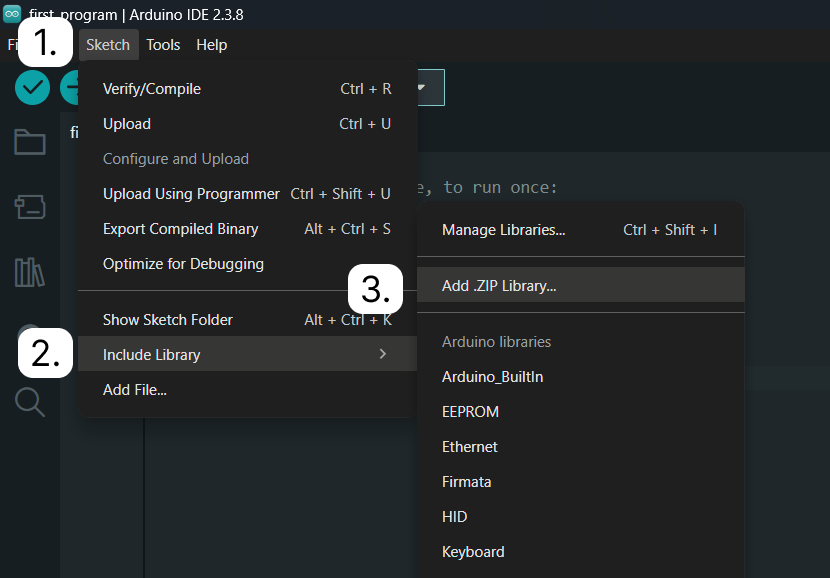Open the Boards Manager sidebar icon
The image size is (830, 578).
[30, 207]
